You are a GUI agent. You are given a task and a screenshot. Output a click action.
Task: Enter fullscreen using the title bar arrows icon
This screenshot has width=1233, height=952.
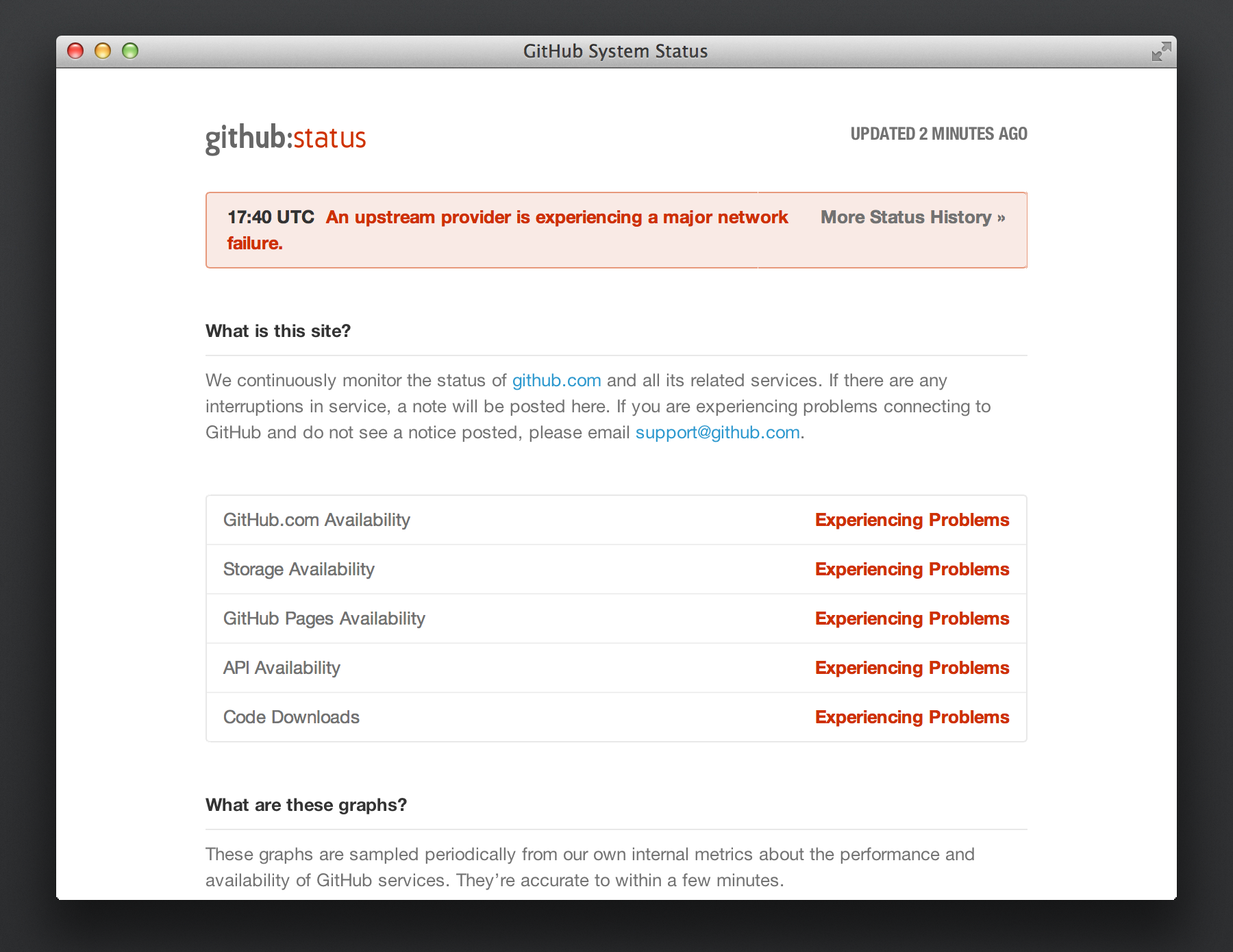1161,51
